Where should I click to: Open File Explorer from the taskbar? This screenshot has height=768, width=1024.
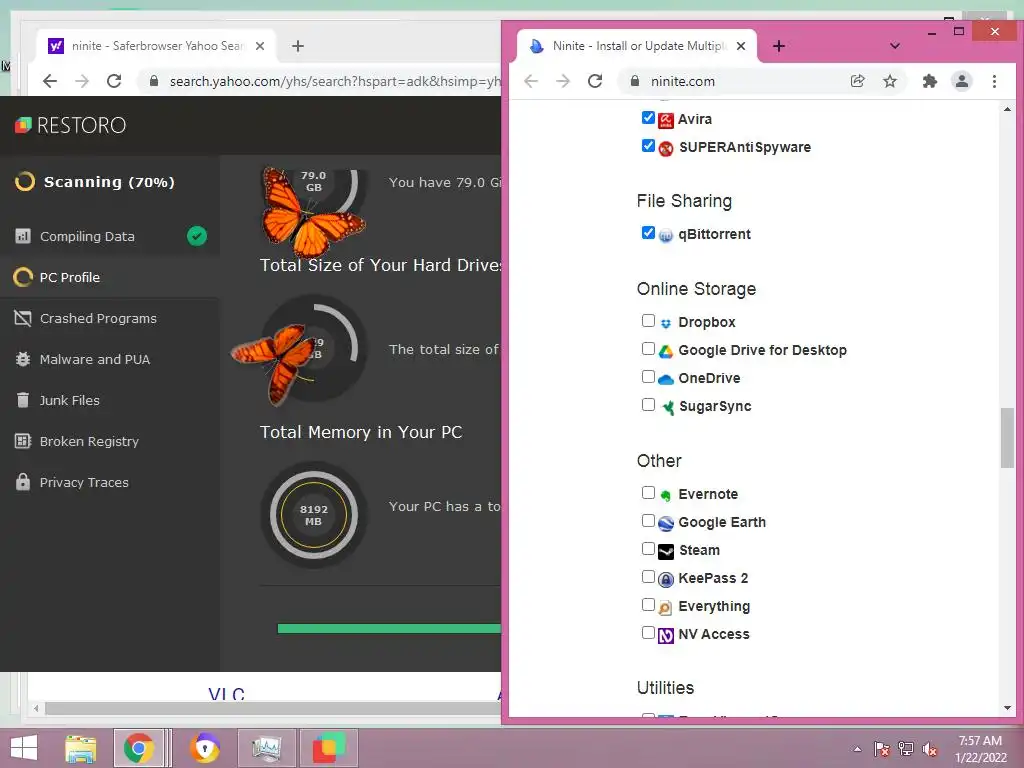click(81, 748)
